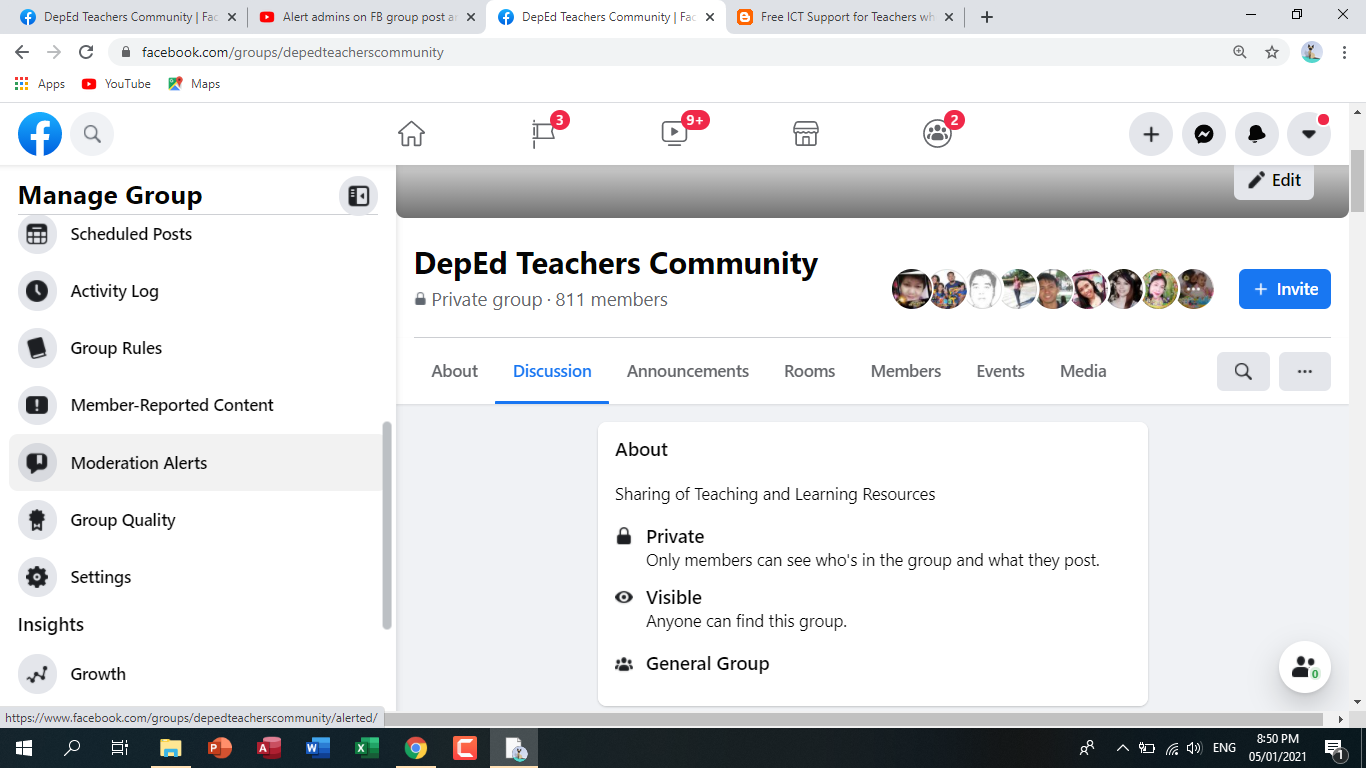Open the group more options ellipsis
Viewport: 1366px width, 768px height.
point(1305,371)
